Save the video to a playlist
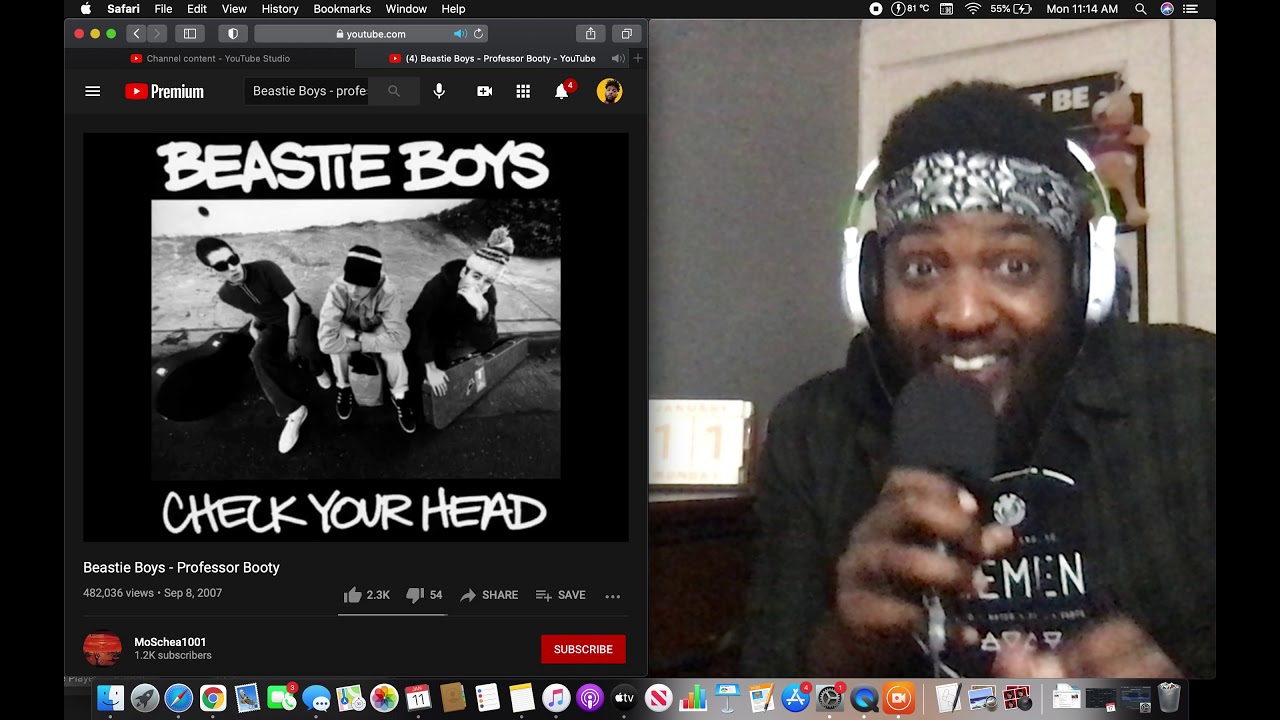 point(561,595)
